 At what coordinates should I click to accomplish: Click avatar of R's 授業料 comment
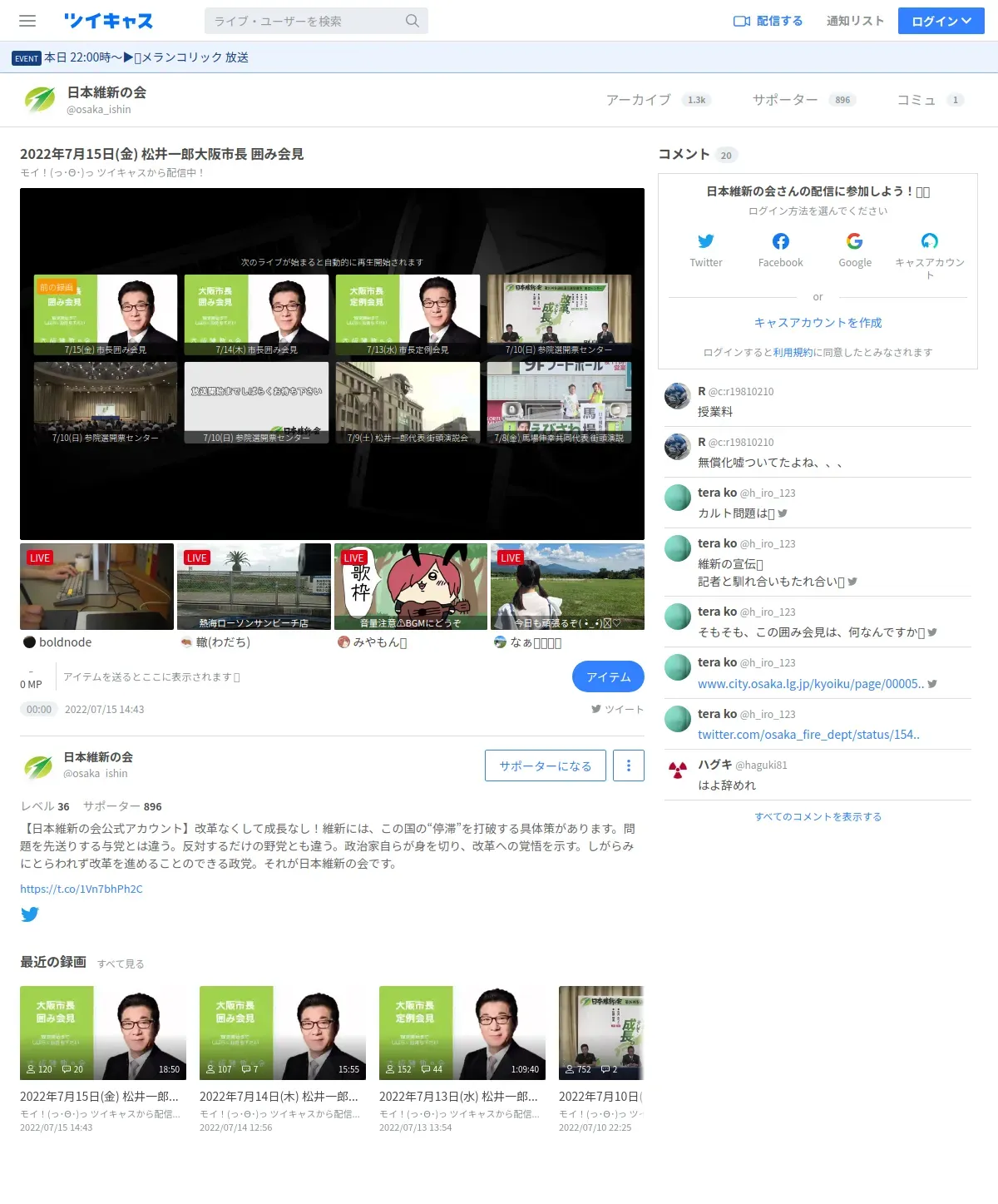pyautogui.click(x=678, y=396)
